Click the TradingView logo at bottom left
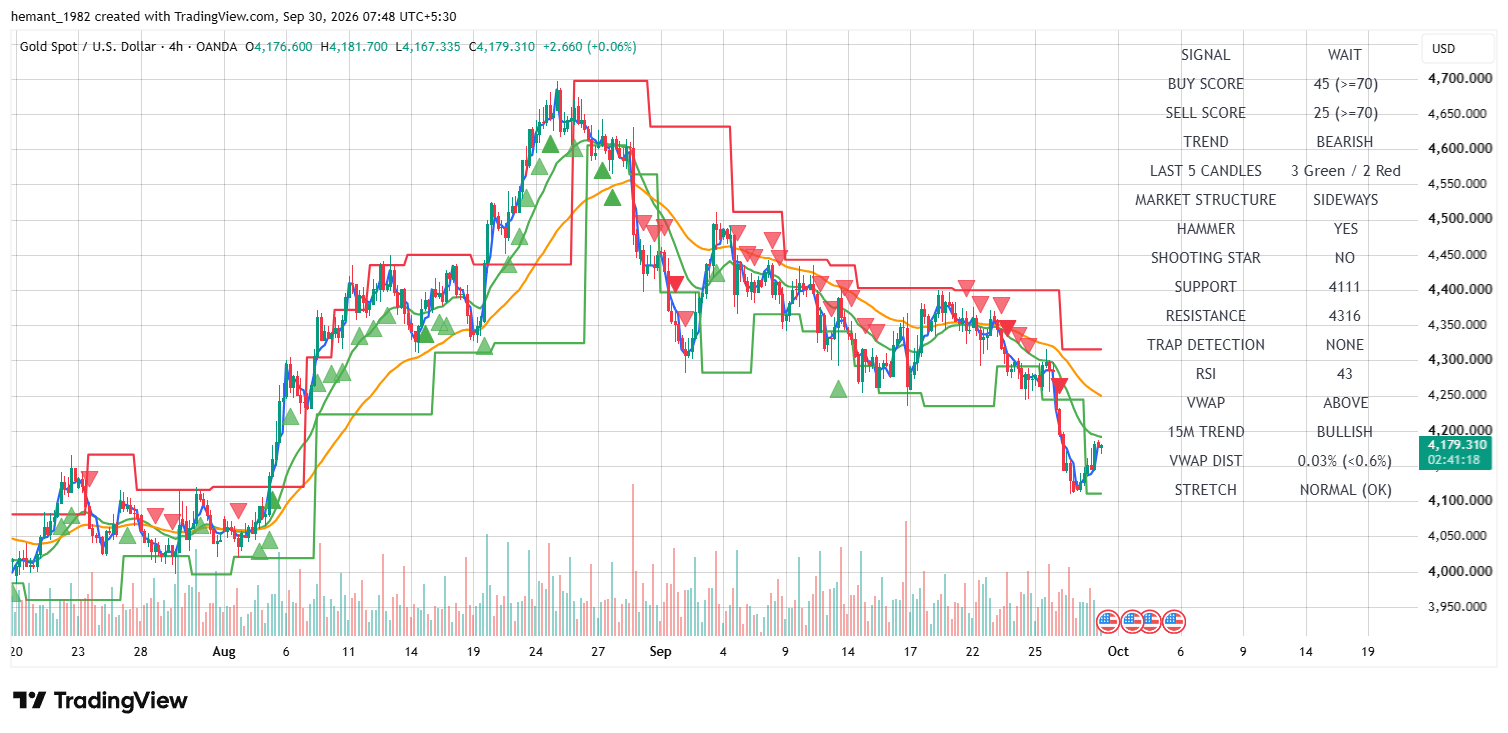This screenshot has width=1508, height=733. click(x=100, y=701)
